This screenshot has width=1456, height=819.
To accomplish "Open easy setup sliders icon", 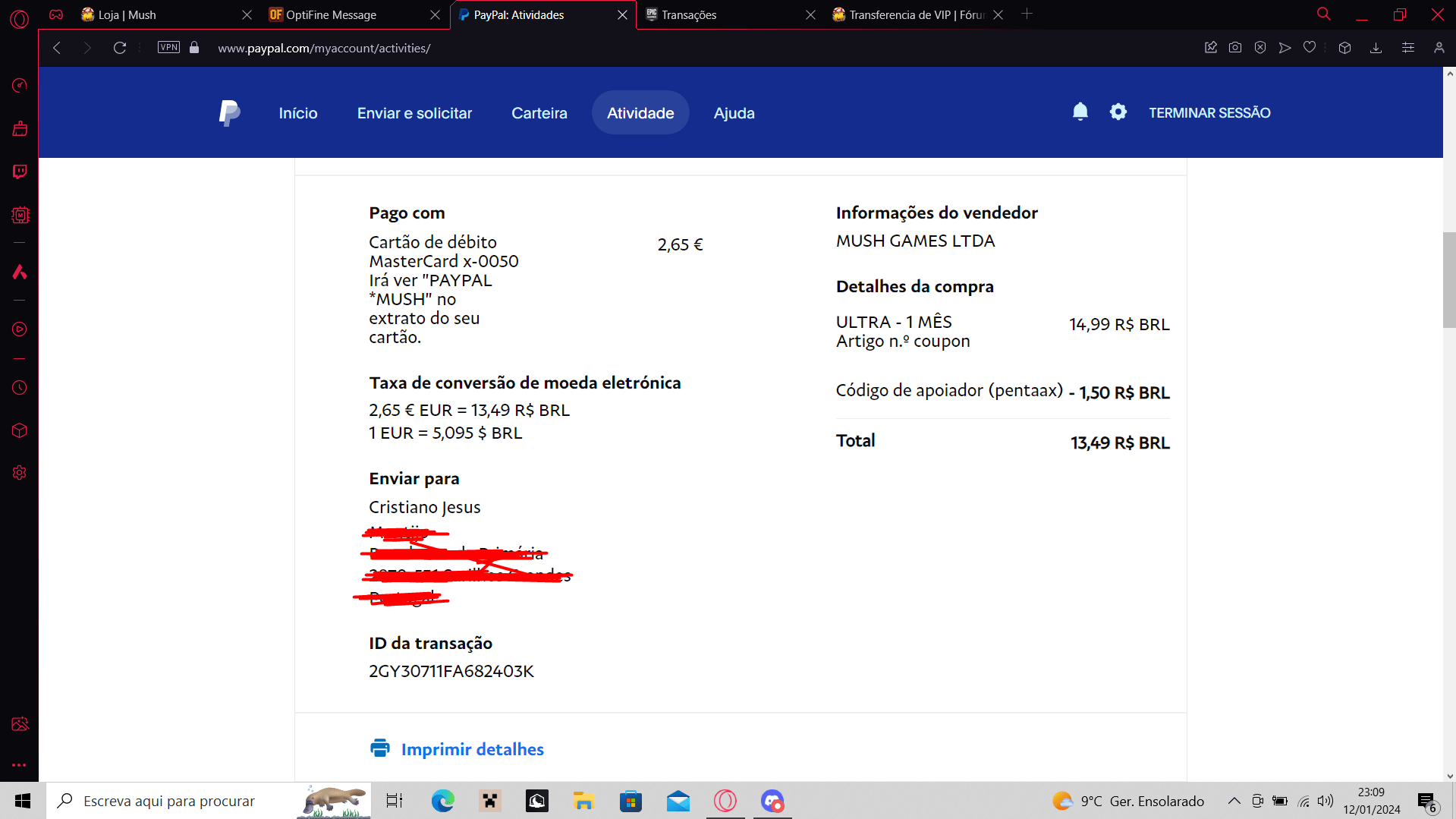I will [x=1408, y=48].
